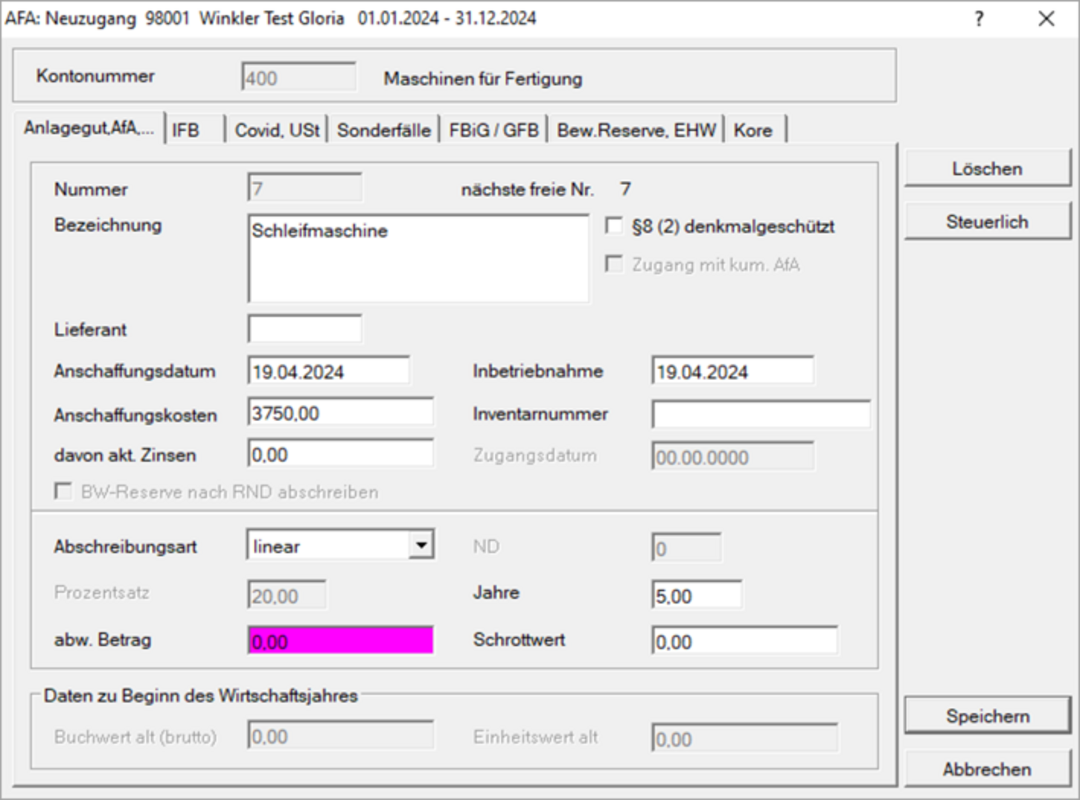
Task: Switch to the Kore tab
Action: point(755,130)
